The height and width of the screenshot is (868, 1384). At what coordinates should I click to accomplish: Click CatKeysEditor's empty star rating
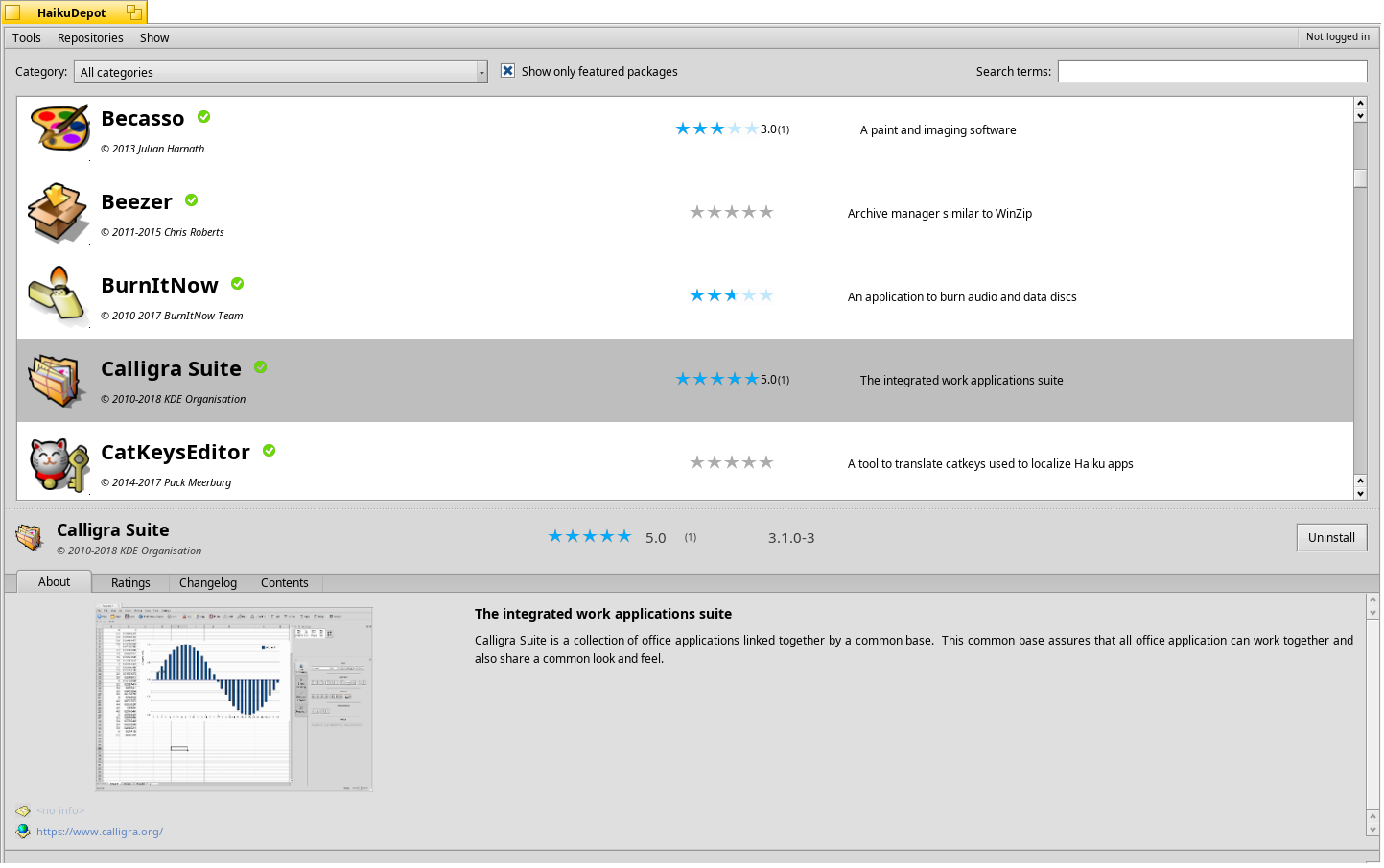pyautogui.click(x=732, y=462)
